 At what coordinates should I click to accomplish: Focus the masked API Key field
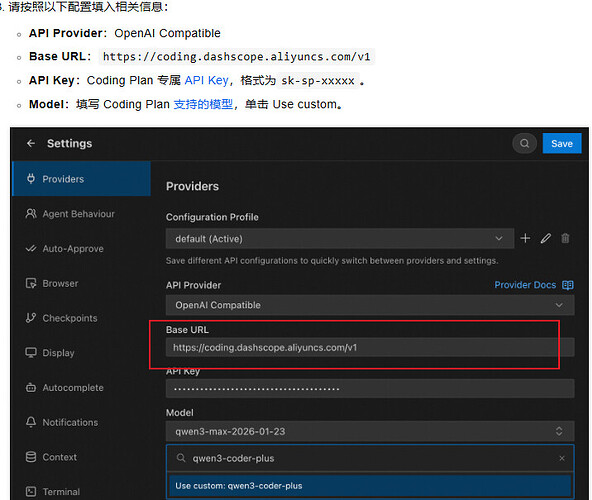(370, 389)
